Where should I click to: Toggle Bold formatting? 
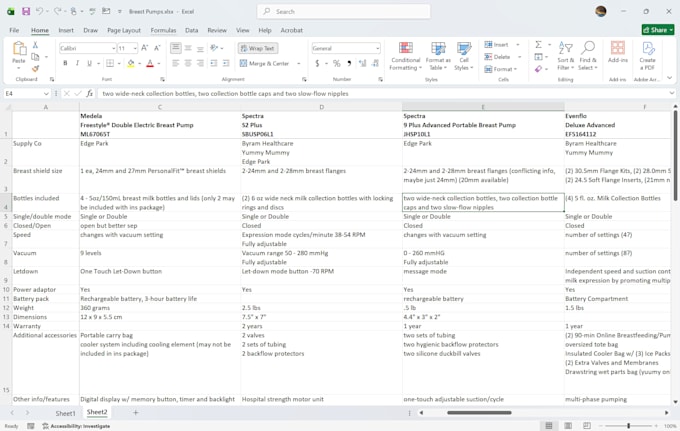(65, 63)
